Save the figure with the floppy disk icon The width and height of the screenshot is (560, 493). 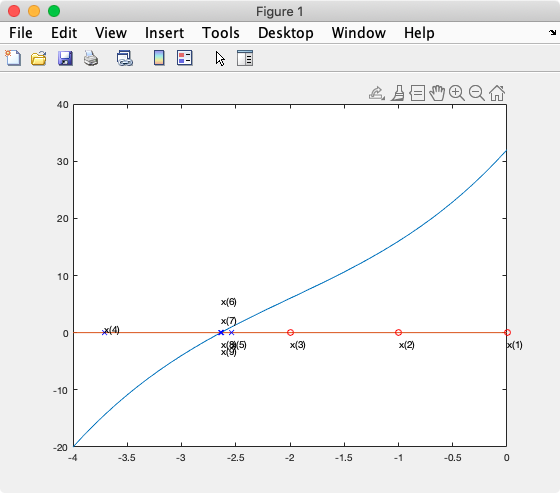(65, 58)
